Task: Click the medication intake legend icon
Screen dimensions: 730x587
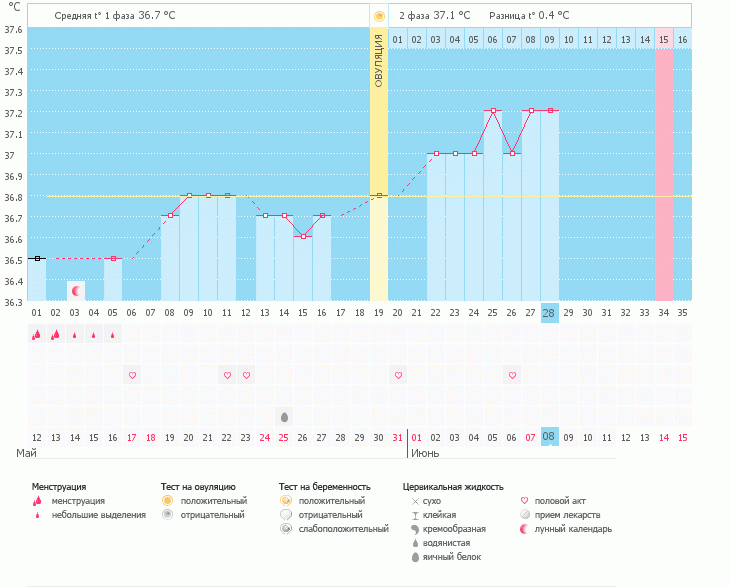Action: [x=527, y=515]
